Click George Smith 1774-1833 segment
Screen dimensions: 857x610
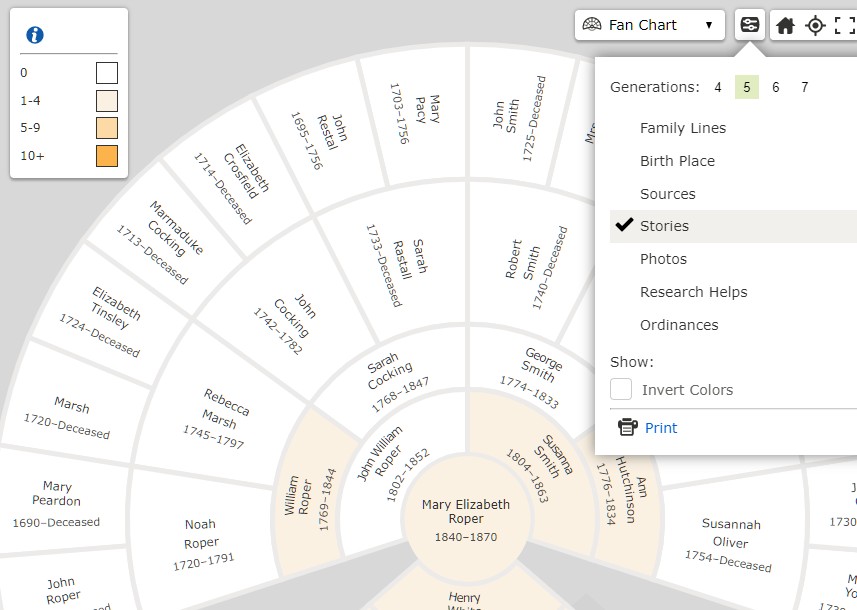533,377
